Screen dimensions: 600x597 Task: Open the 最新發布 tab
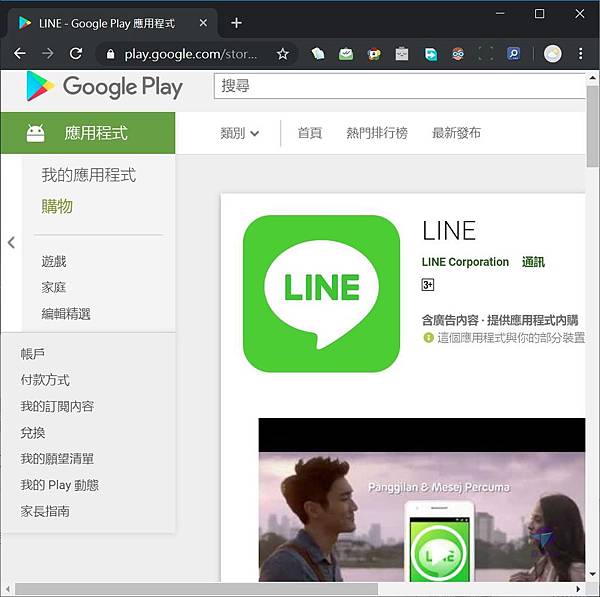tap(456, 133)
